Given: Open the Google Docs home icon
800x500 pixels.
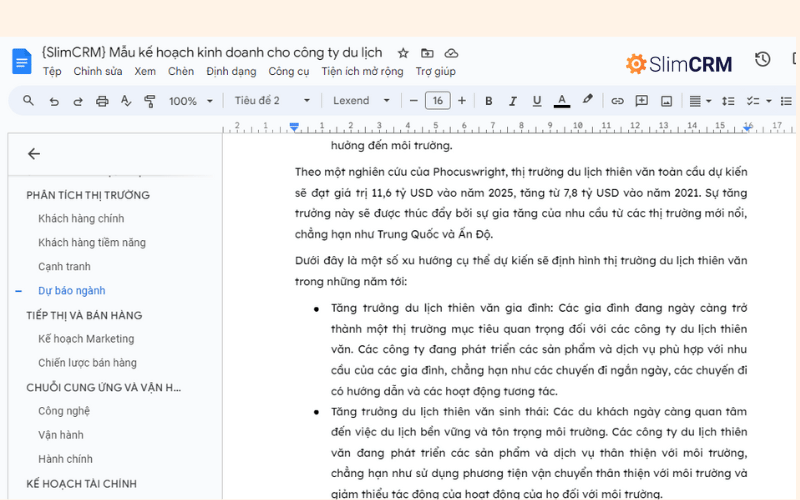Looking at the screenshot, I should pos(21,61).
